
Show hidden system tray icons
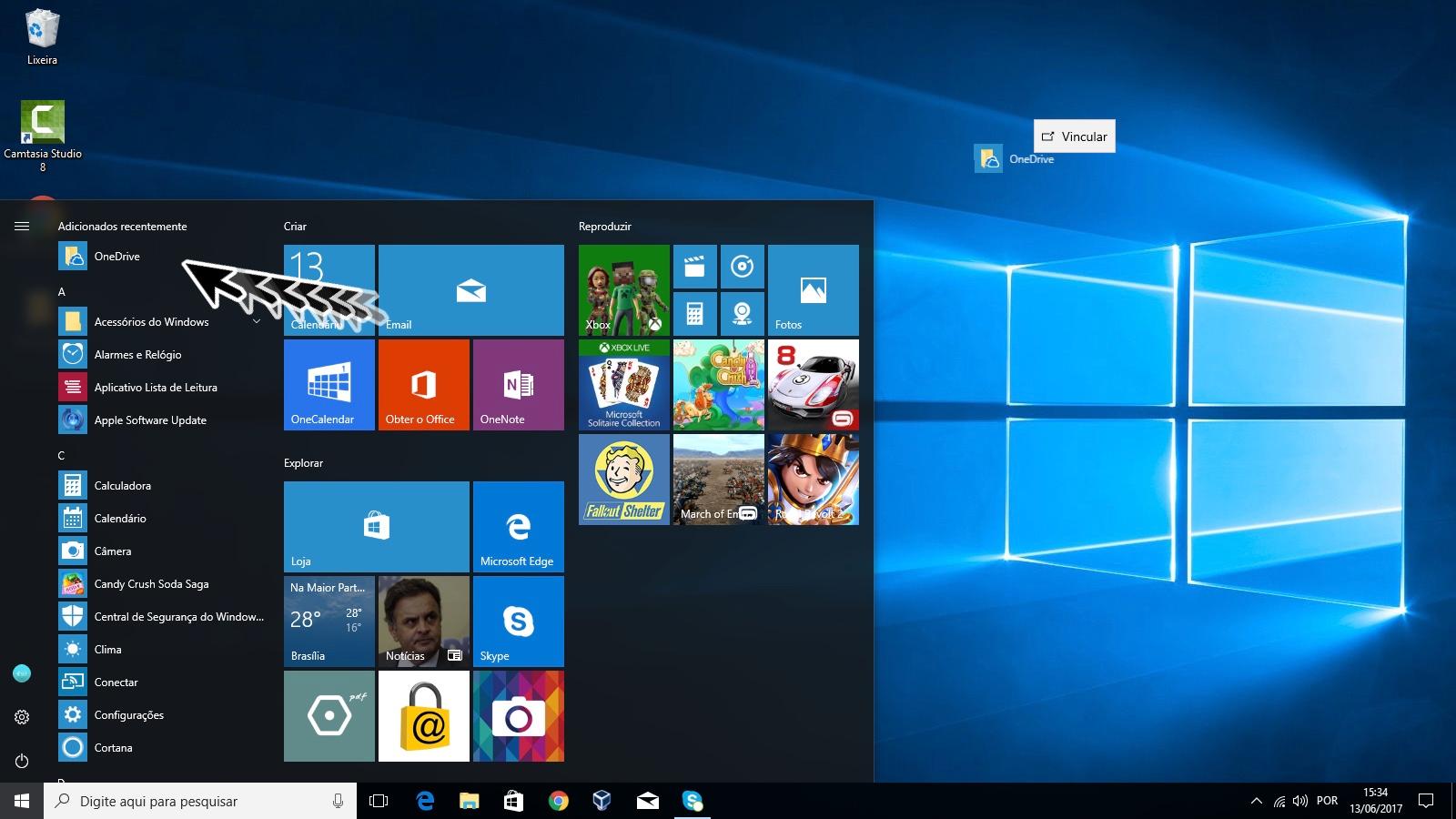click(1257, 801)
